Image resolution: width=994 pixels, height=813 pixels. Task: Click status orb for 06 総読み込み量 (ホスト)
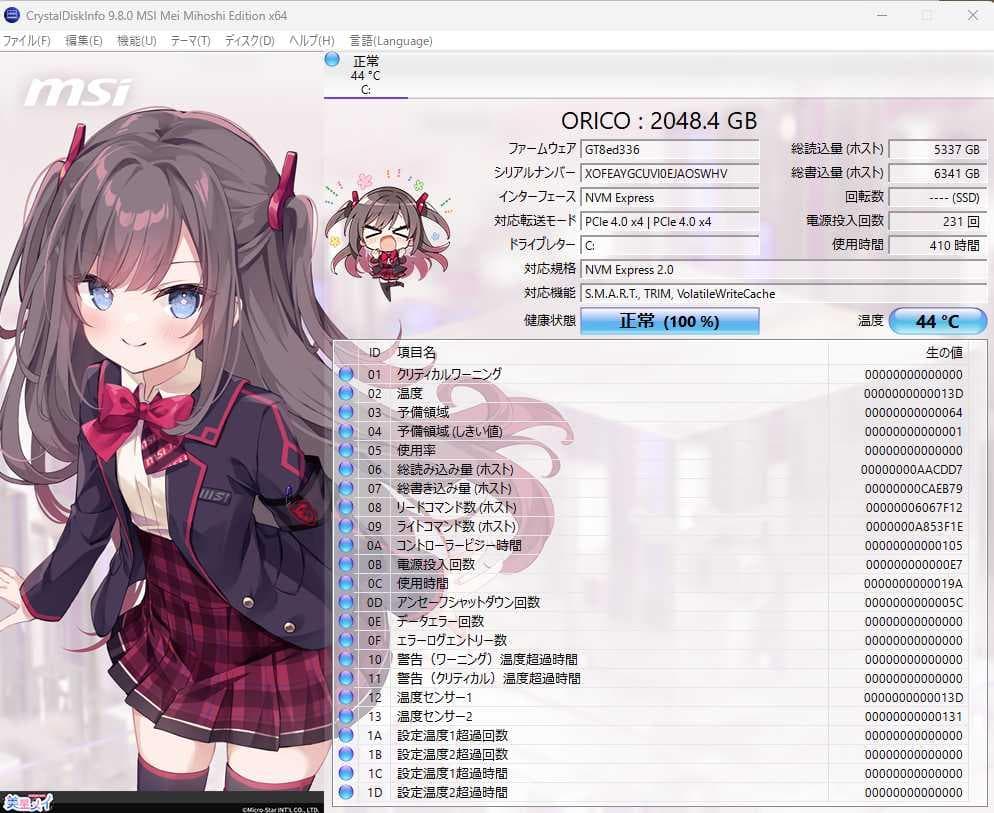(x=346, y=469)
